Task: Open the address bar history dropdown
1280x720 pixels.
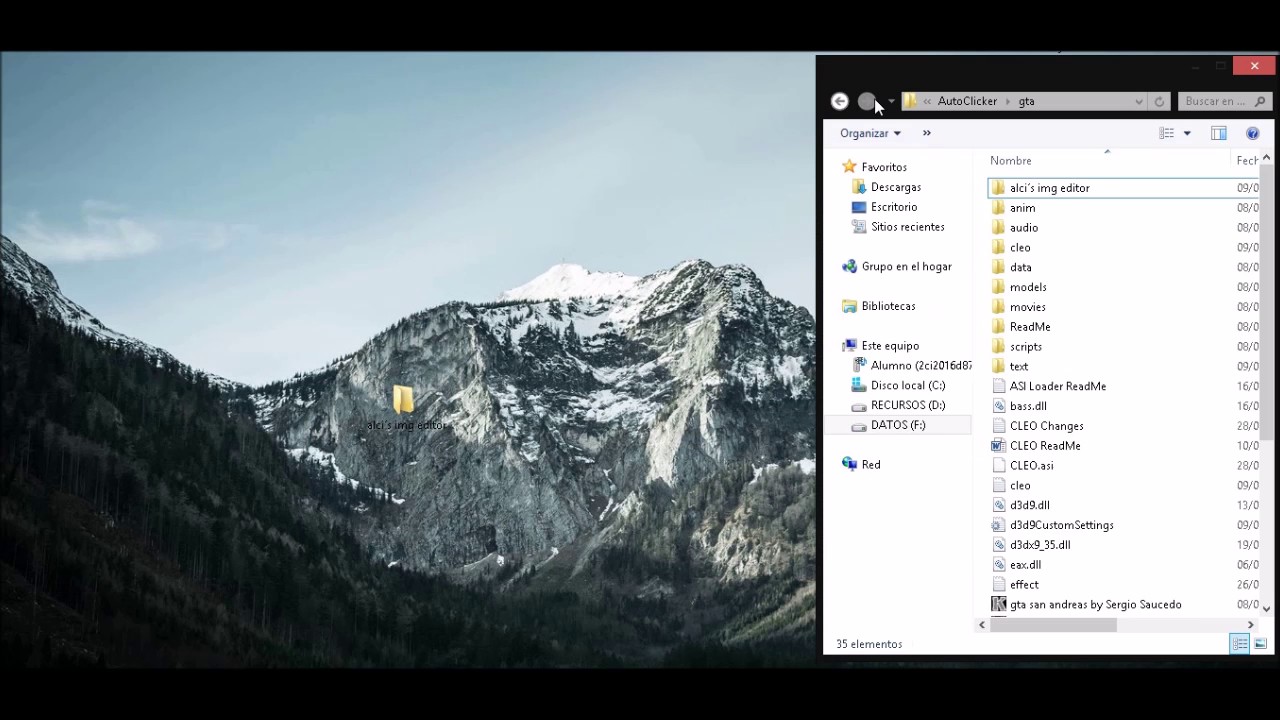Action: tap(1138, 101)
